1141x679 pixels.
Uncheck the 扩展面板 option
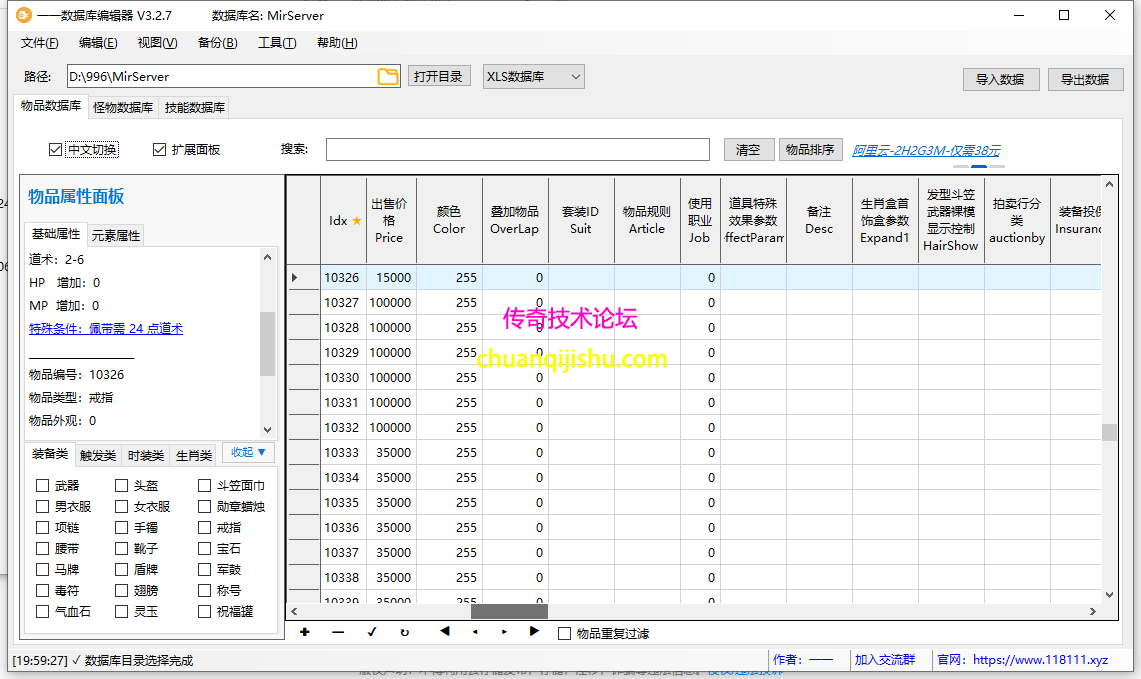(159, 149)
